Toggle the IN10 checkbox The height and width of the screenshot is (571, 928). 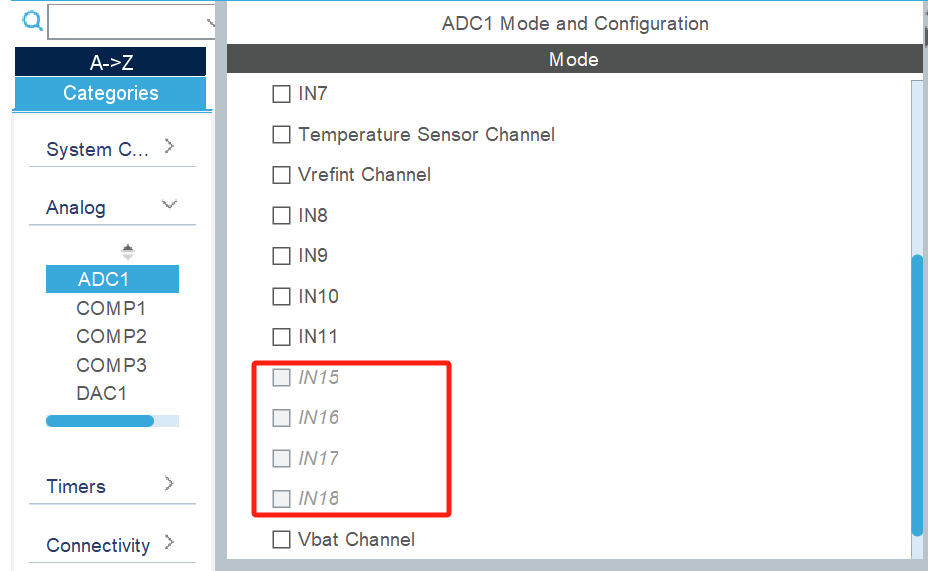tap(282, 296)
